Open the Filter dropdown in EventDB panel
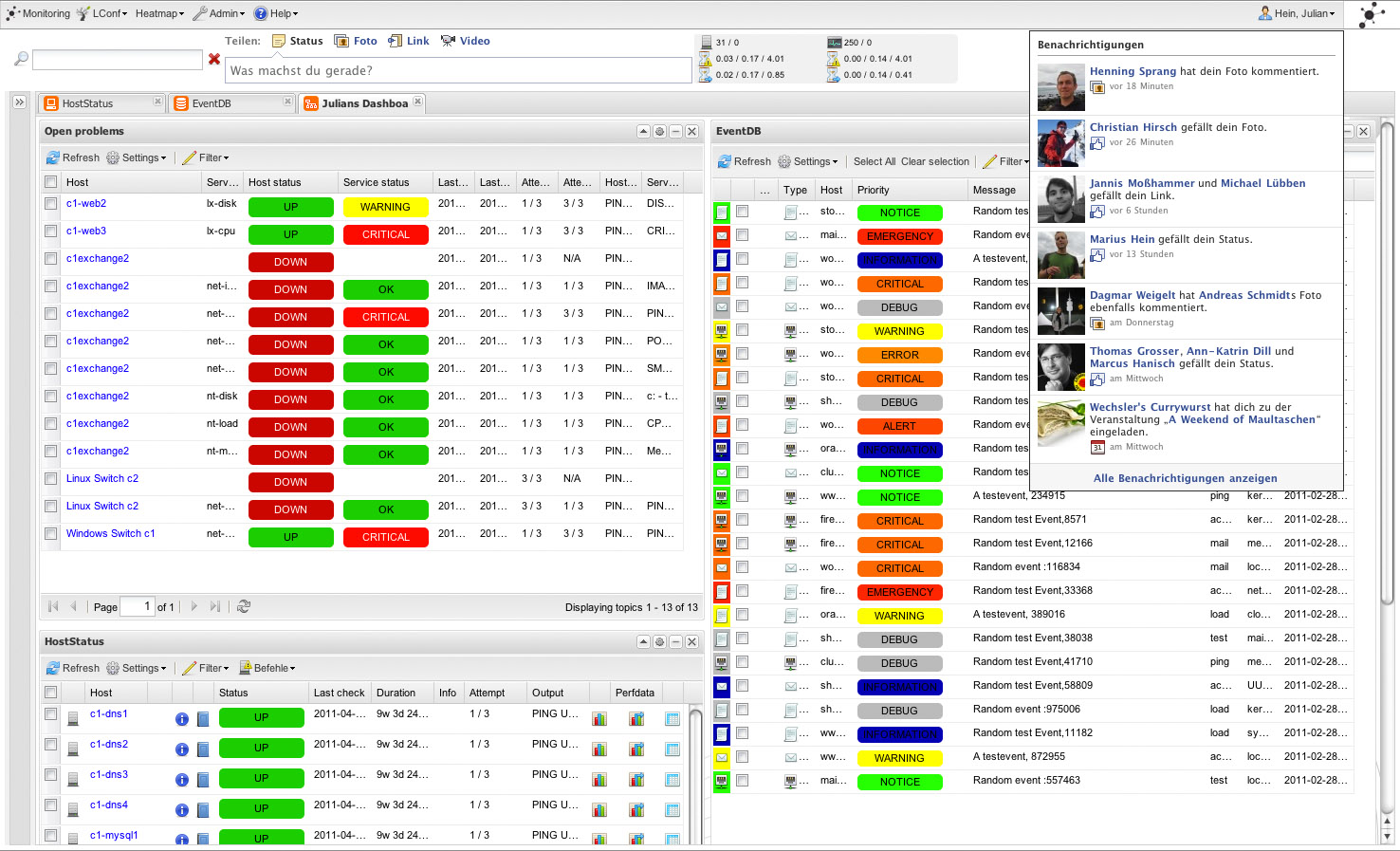 coord(1005,161)
